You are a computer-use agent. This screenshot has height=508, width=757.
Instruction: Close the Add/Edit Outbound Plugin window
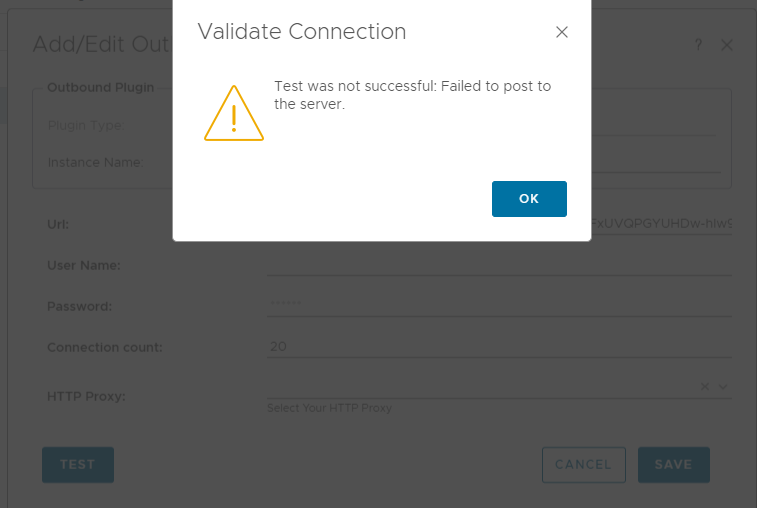point(727,45)
